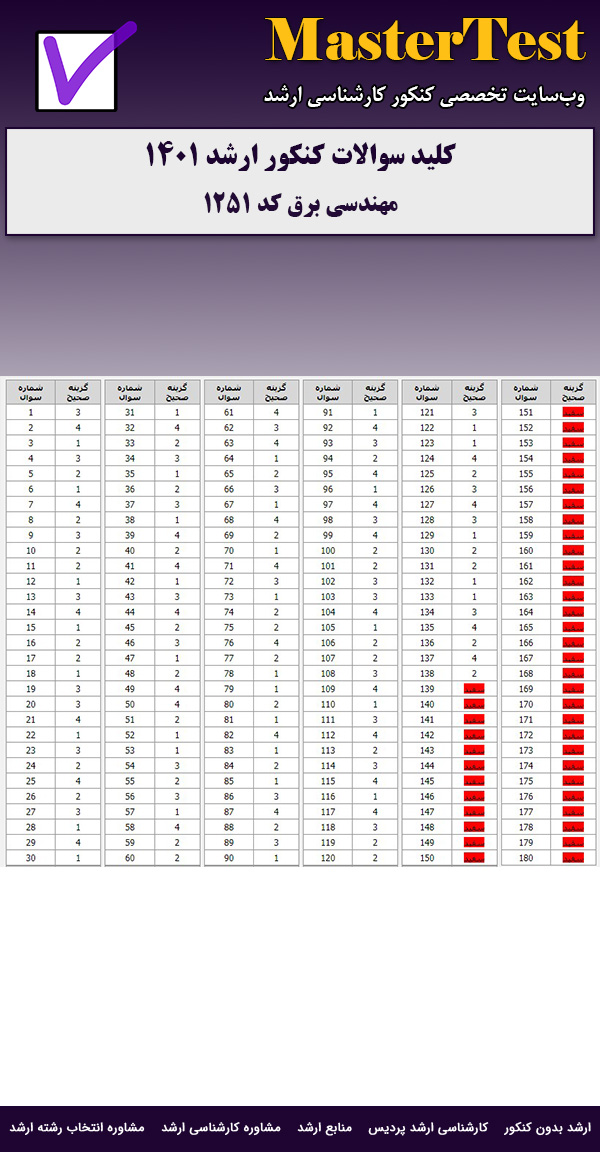Select the heading کلید سوالات کنکور ارشد ۱۴۰۱
The image size is (600, 1152).
[300, 156]
